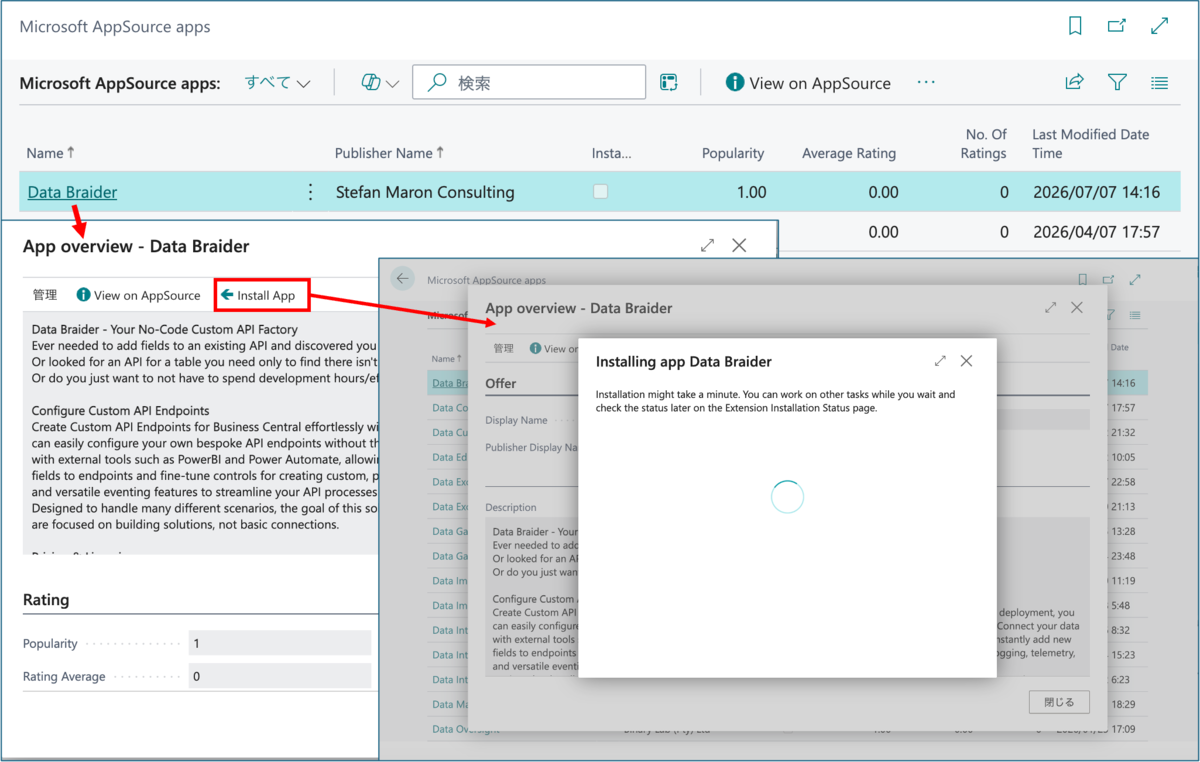Collapse the Offer section in inset window

(501, 383)
